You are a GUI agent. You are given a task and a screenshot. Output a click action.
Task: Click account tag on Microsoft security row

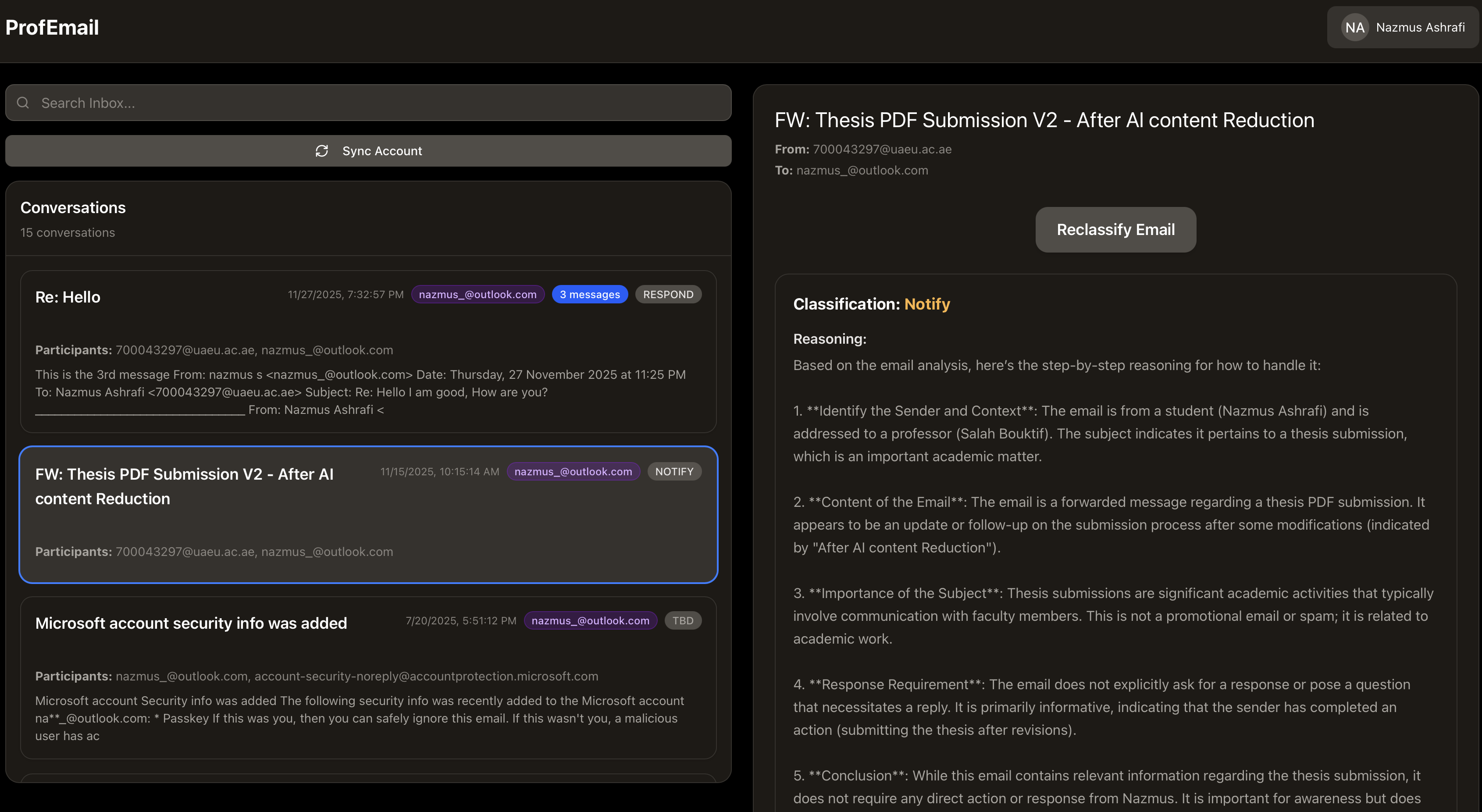click(590, 621)
